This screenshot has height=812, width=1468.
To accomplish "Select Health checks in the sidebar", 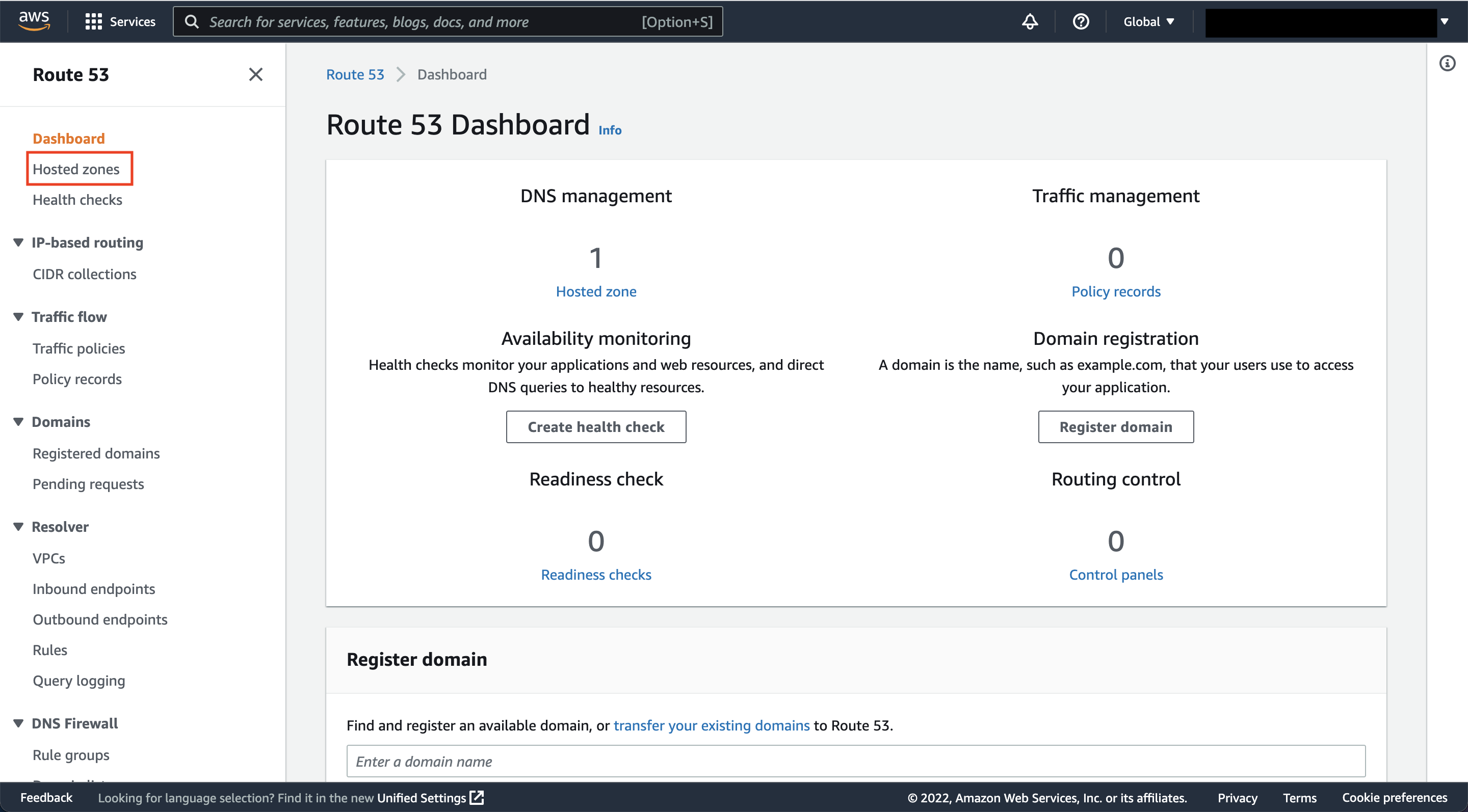I will pyautogui.click(x=77, y=200).
